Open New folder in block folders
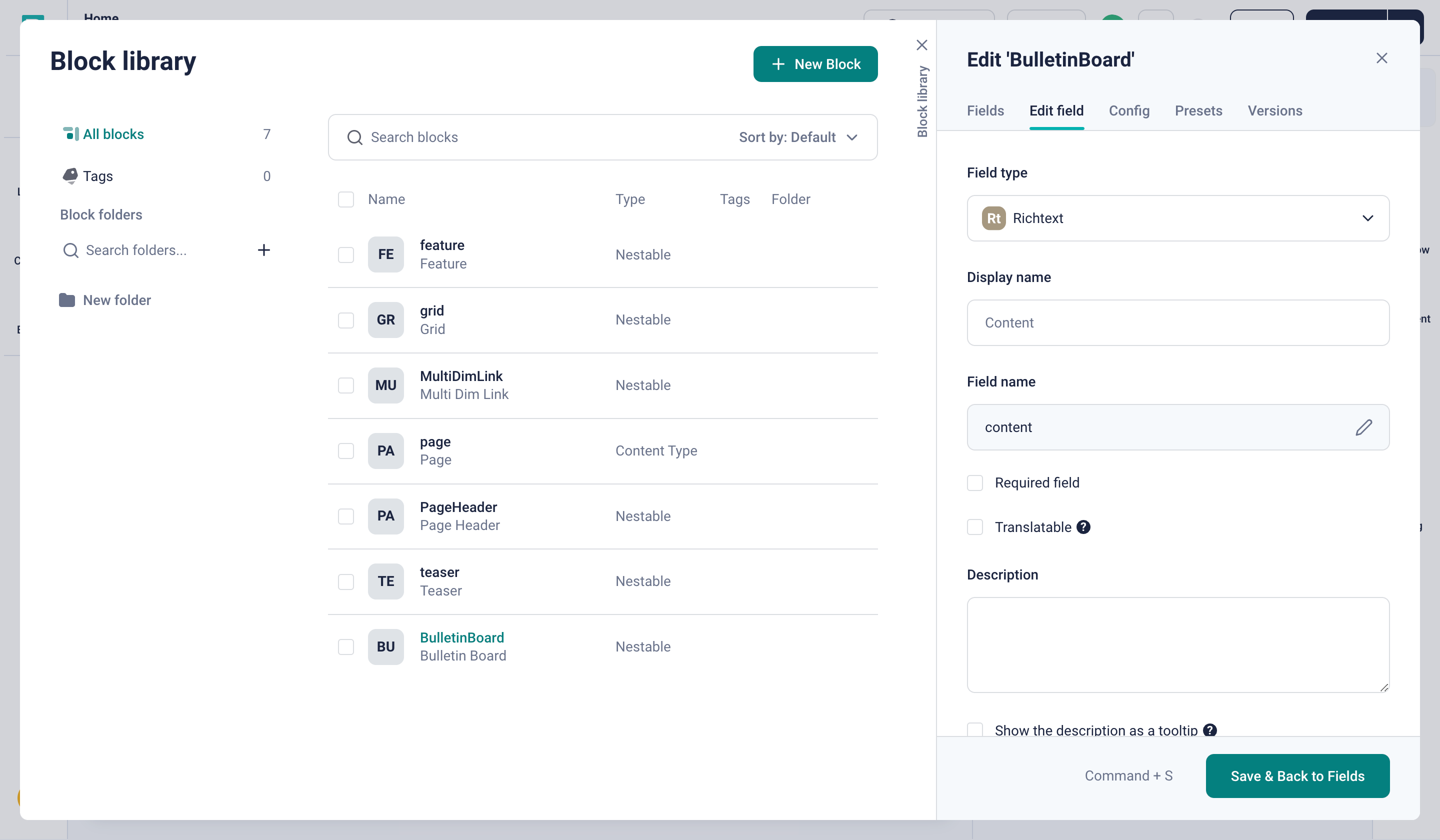The width and height of the screenshot is (1440, 840). pos(116,300)
